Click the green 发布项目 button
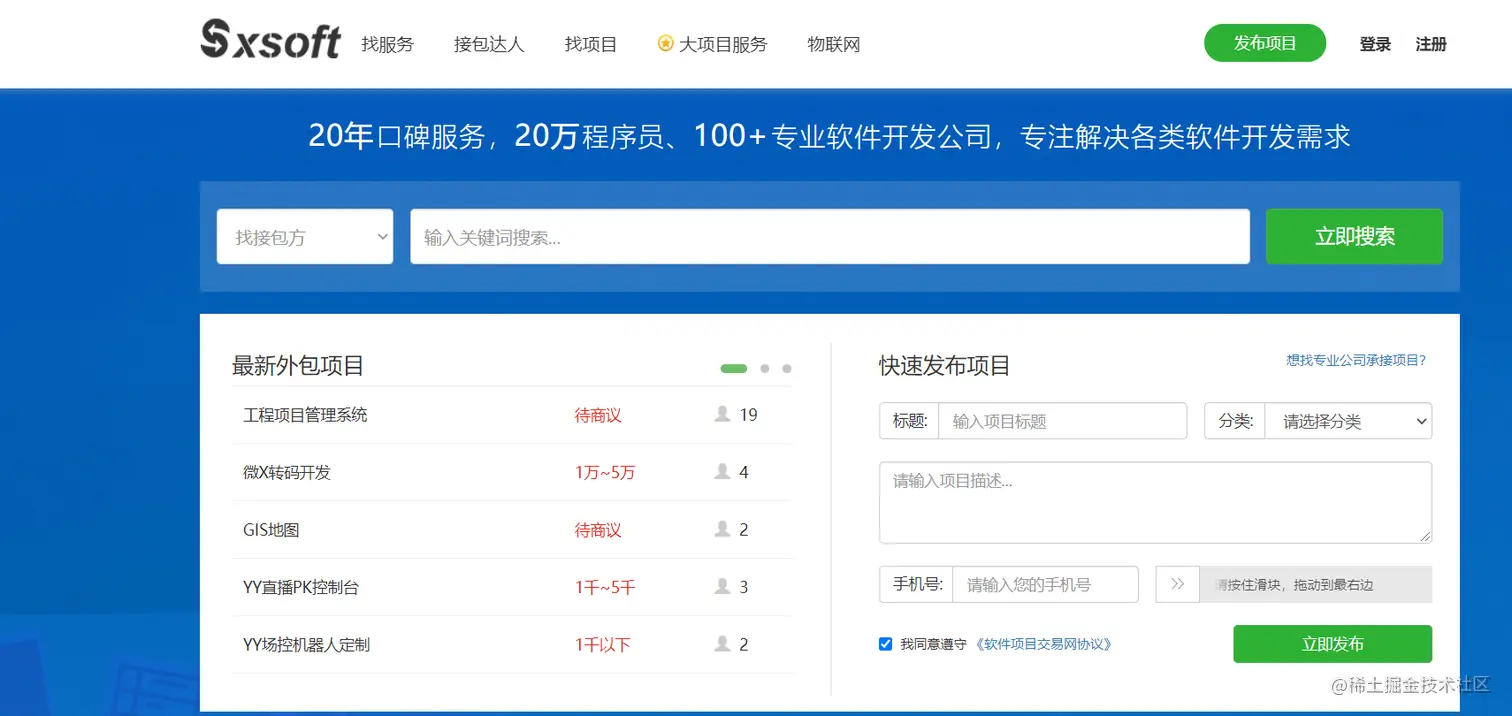This screenshot has height=716, width=1512. tap(1265, 43)
